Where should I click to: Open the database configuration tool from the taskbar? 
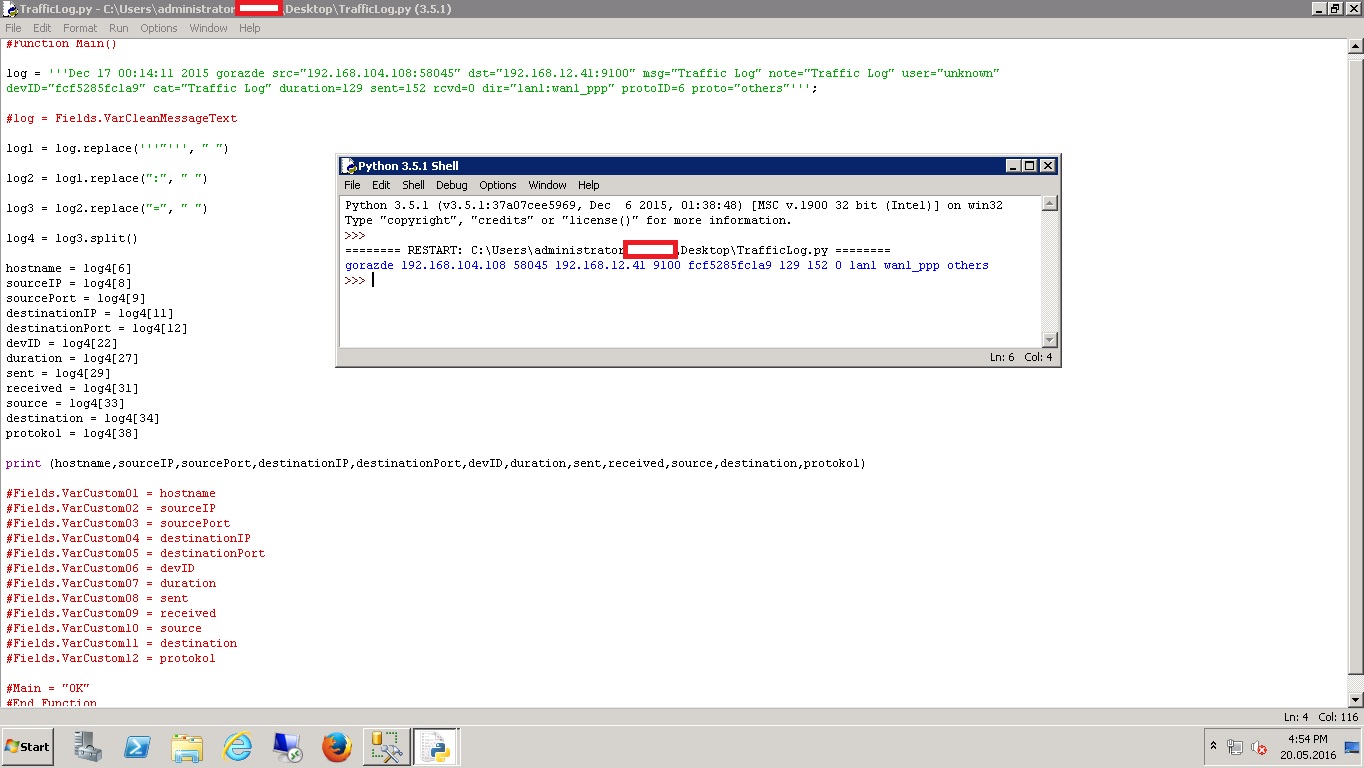coord(387,746)
